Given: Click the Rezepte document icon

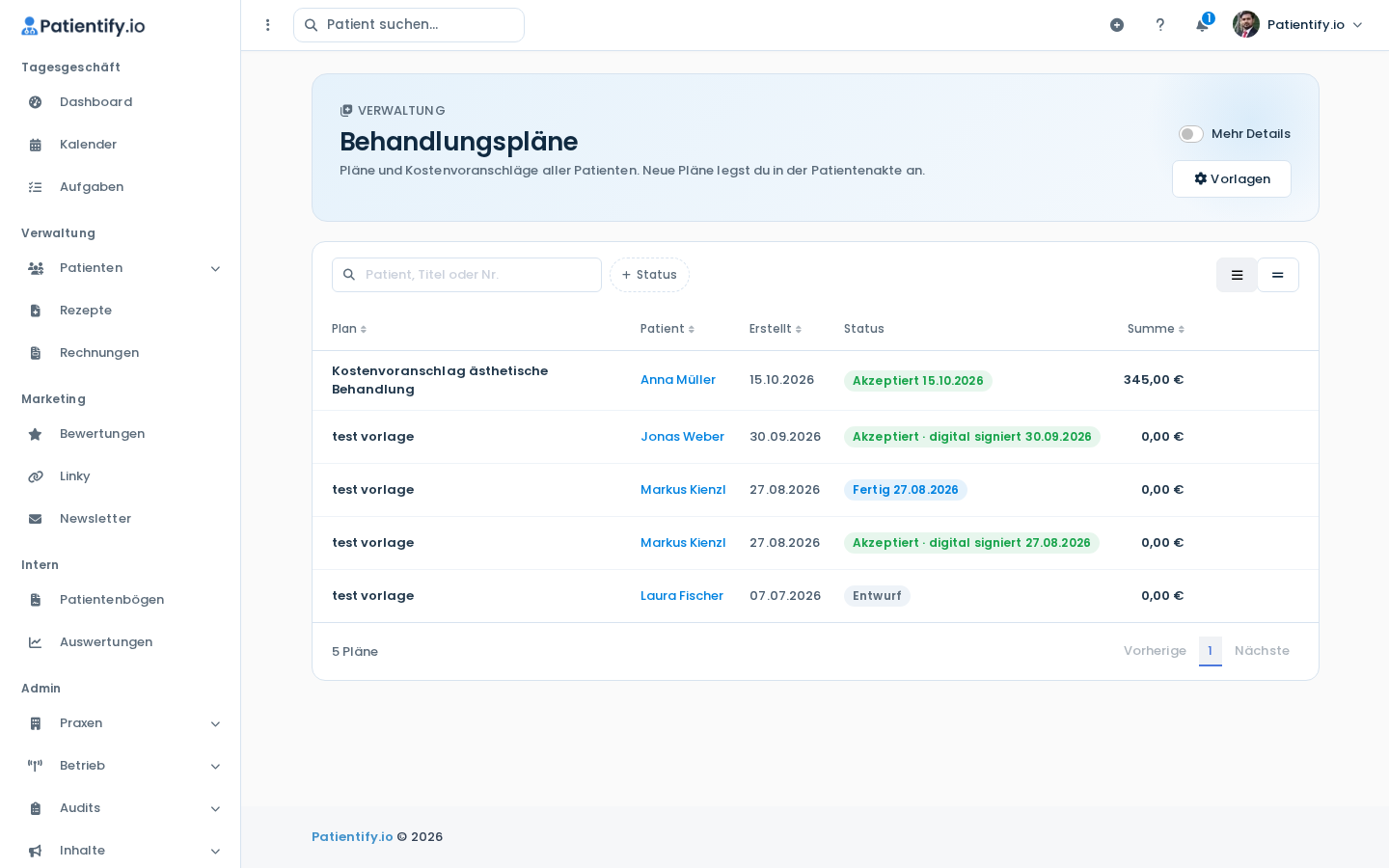Looking at the screenshot, I should (x=36, y=311).
